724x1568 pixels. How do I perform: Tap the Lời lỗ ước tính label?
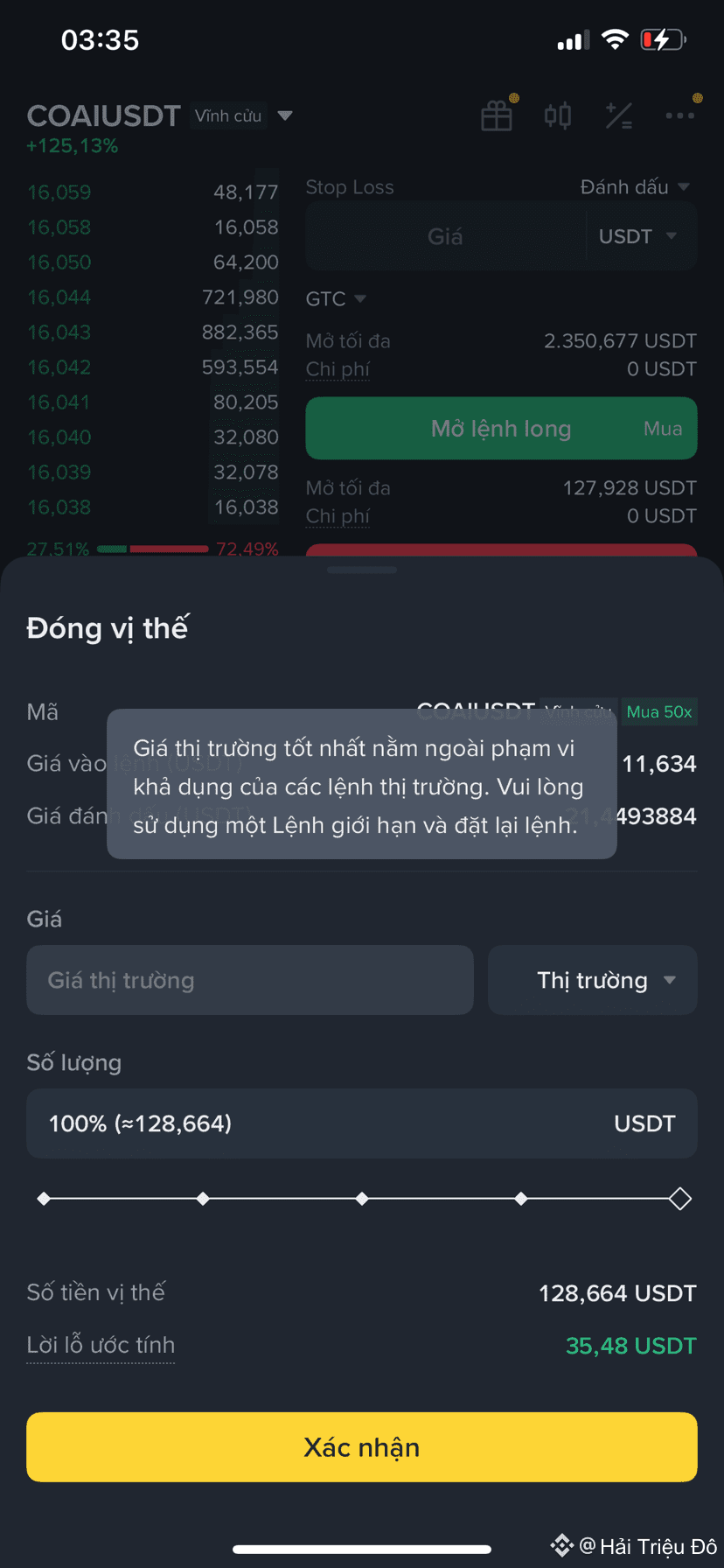click(x=101, y=1346)
